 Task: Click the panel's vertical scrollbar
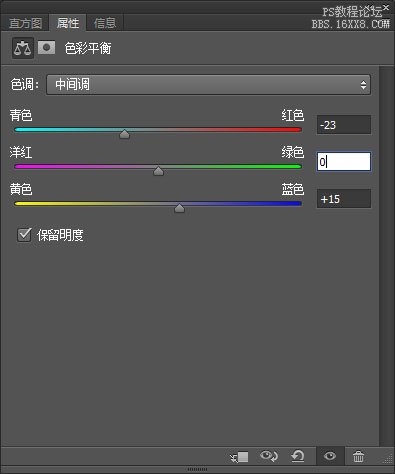point(387,256)
